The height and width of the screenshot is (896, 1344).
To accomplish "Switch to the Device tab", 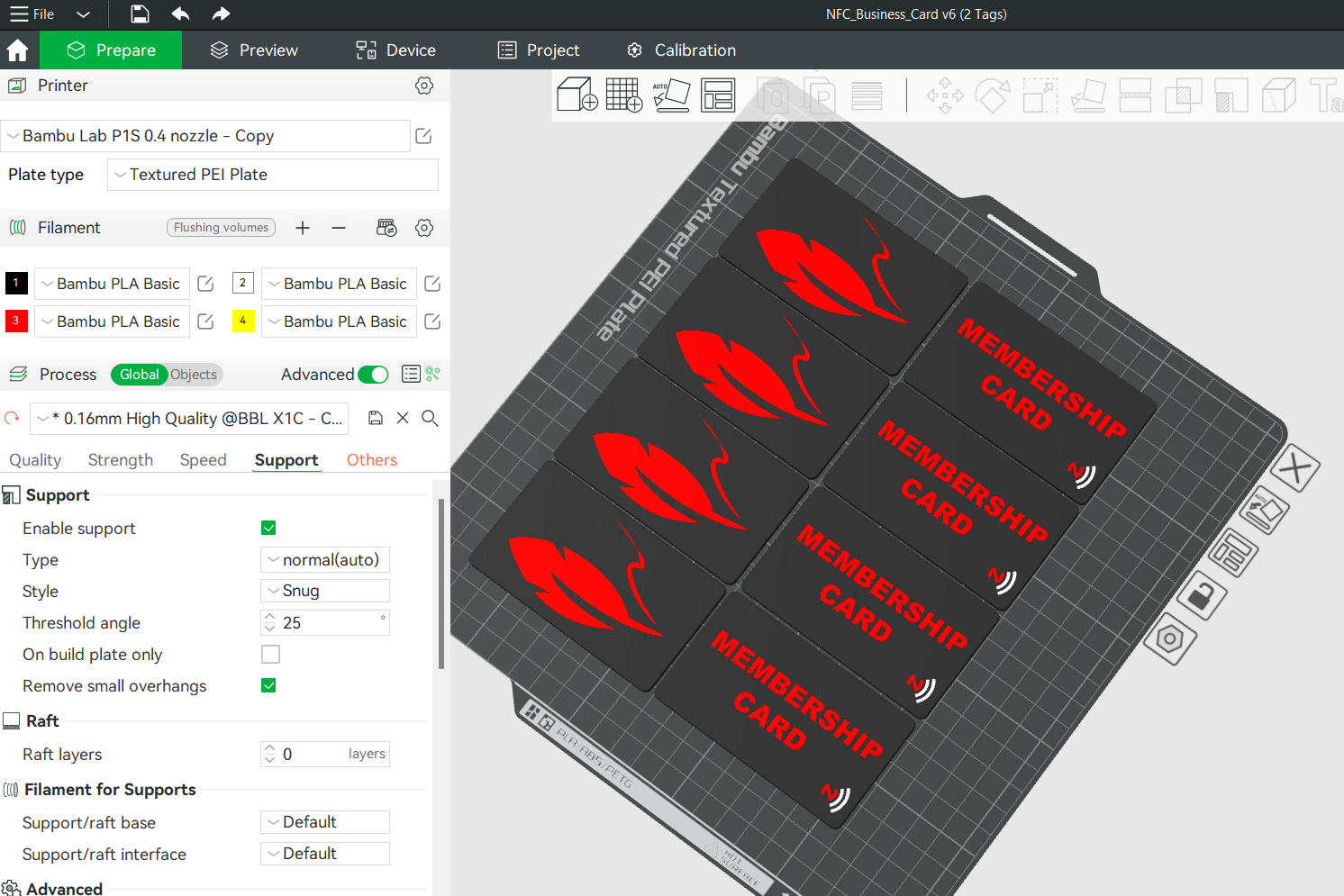I will click(395, 50).
